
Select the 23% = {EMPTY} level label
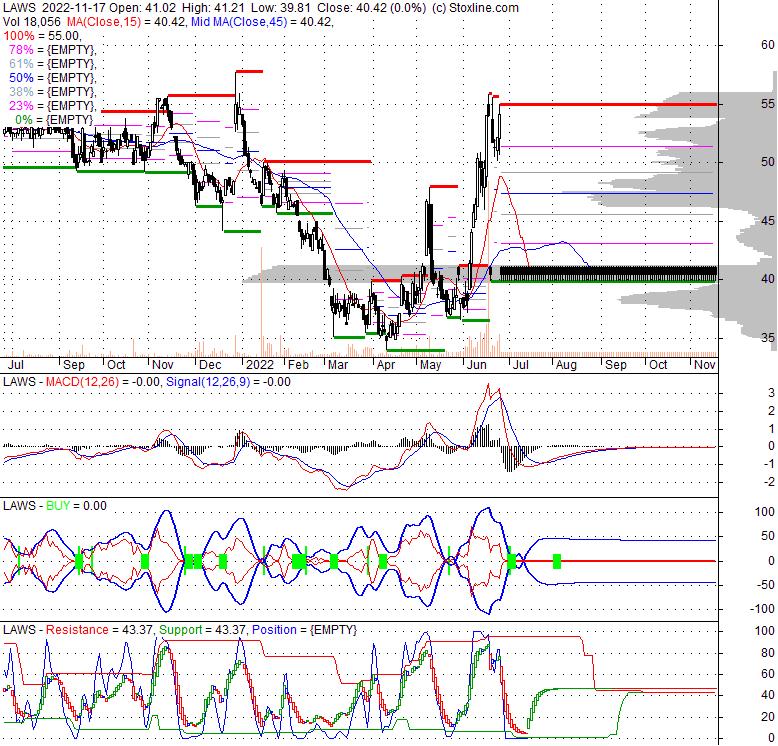52,106
